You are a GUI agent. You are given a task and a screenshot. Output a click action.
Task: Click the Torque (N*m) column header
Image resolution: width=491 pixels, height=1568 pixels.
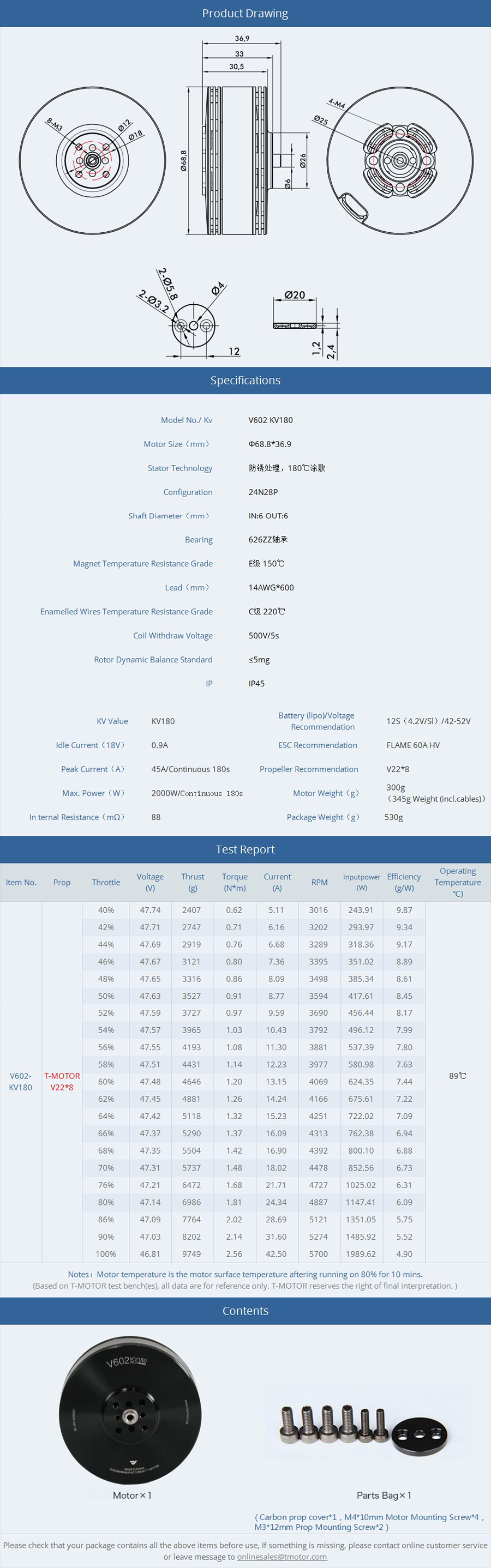[235, 882]
